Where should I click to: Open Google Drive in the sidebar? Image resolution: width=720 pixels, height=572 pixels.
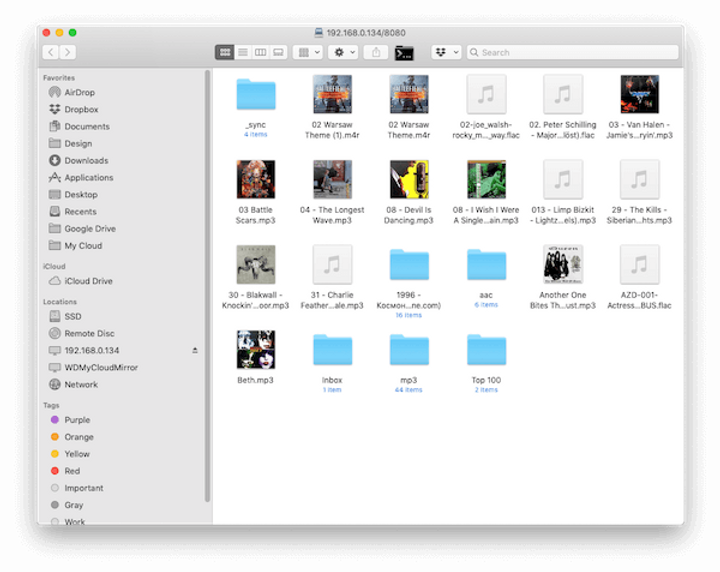click(82, 228)
